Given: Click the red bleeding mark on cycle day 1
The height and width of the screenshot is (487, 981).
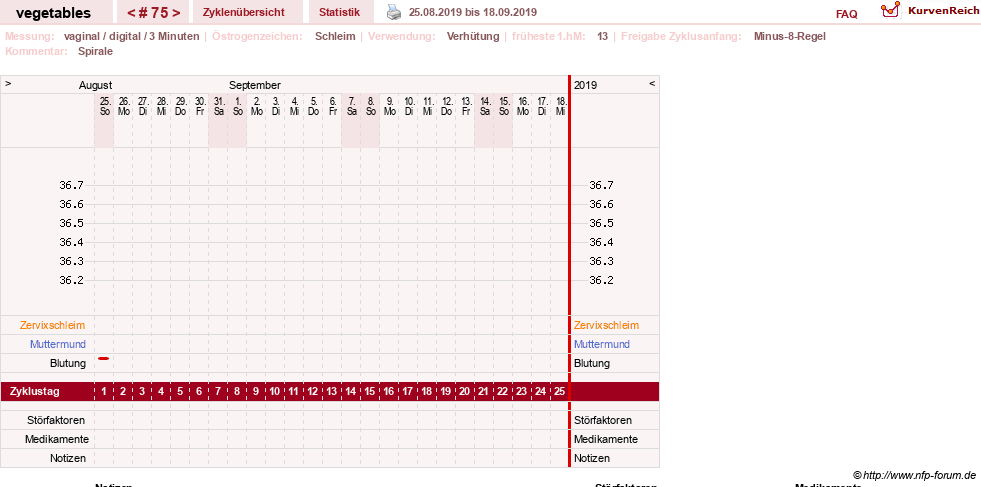Looking at the screenshot, I should tap(104, 358).
